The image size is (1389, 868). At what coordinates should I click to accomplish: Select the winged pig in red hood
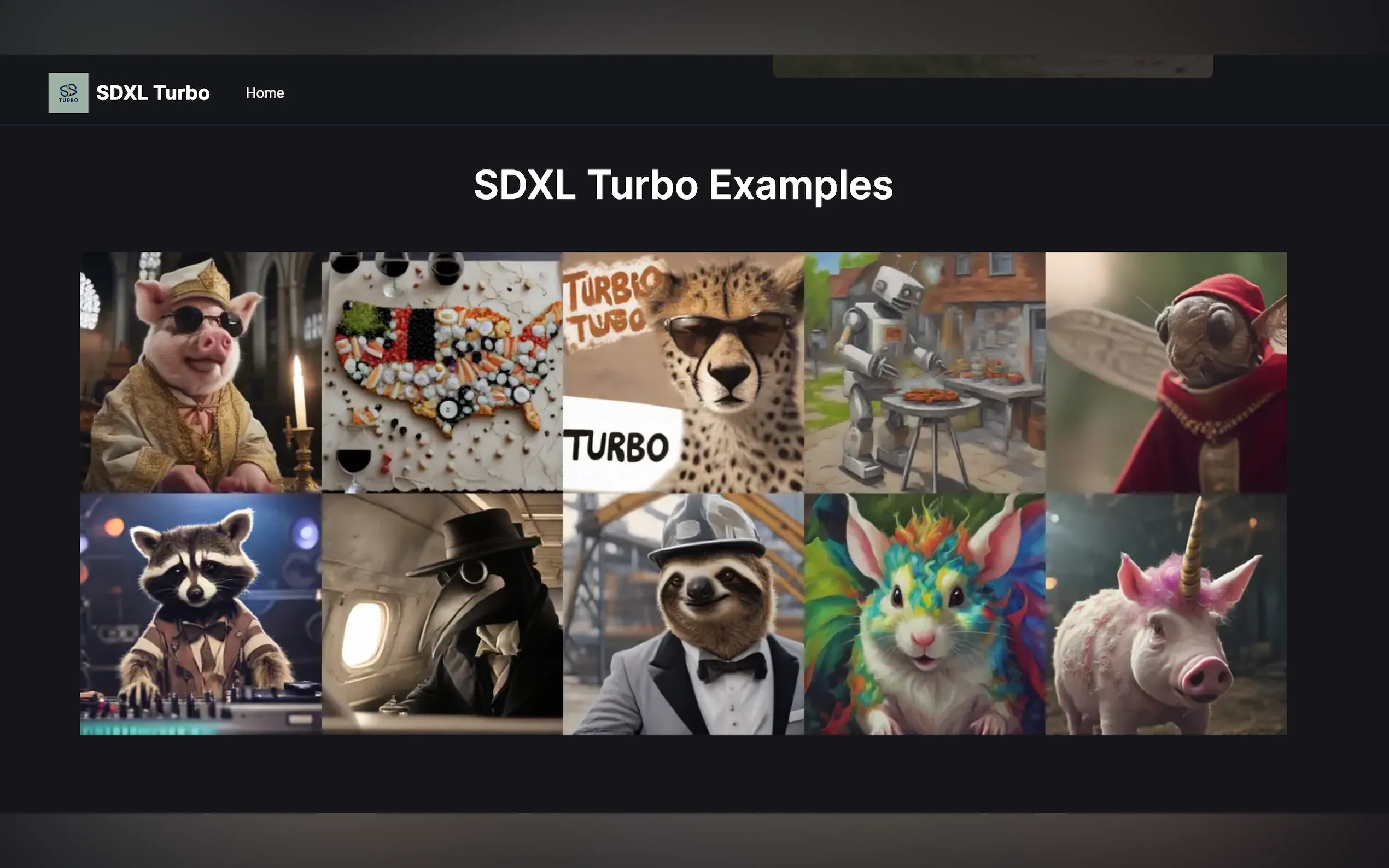[x=1166, y=370]
